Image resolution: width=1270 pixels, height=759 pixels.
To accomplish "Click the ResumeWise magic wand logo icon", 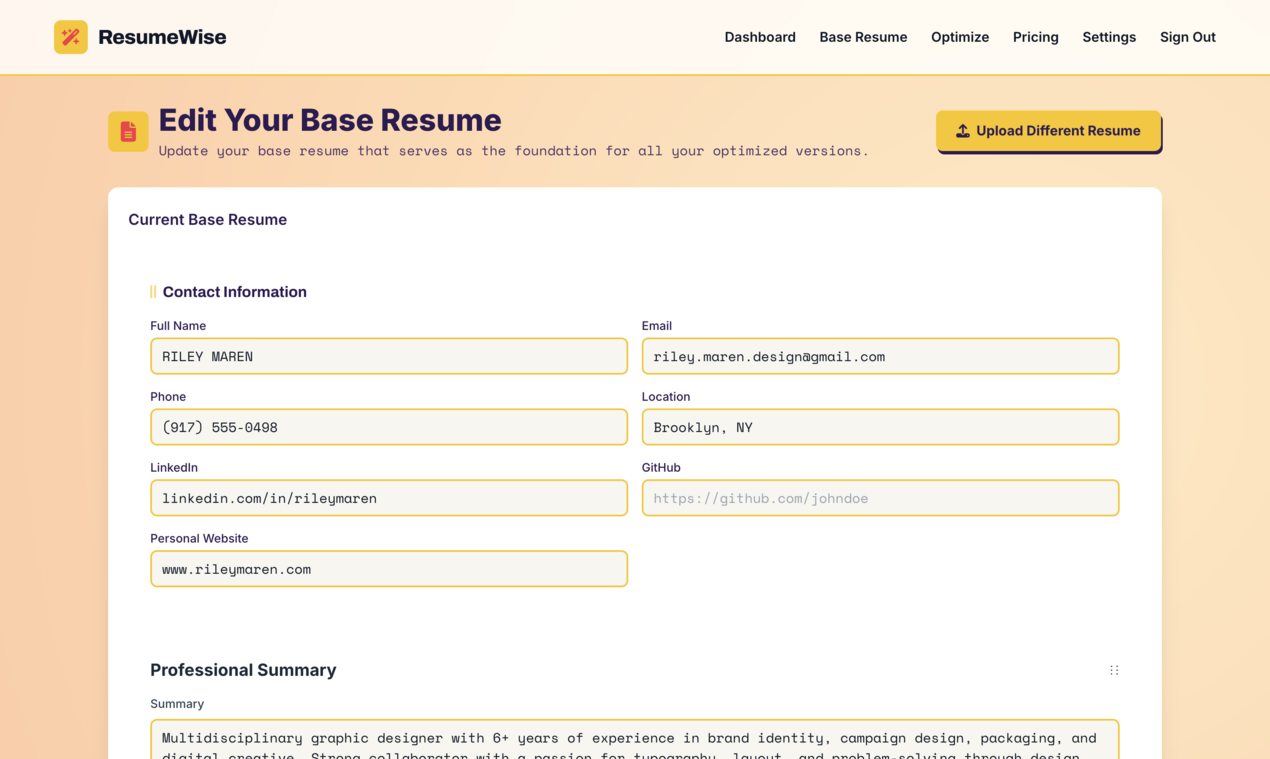I will [71, 37].
